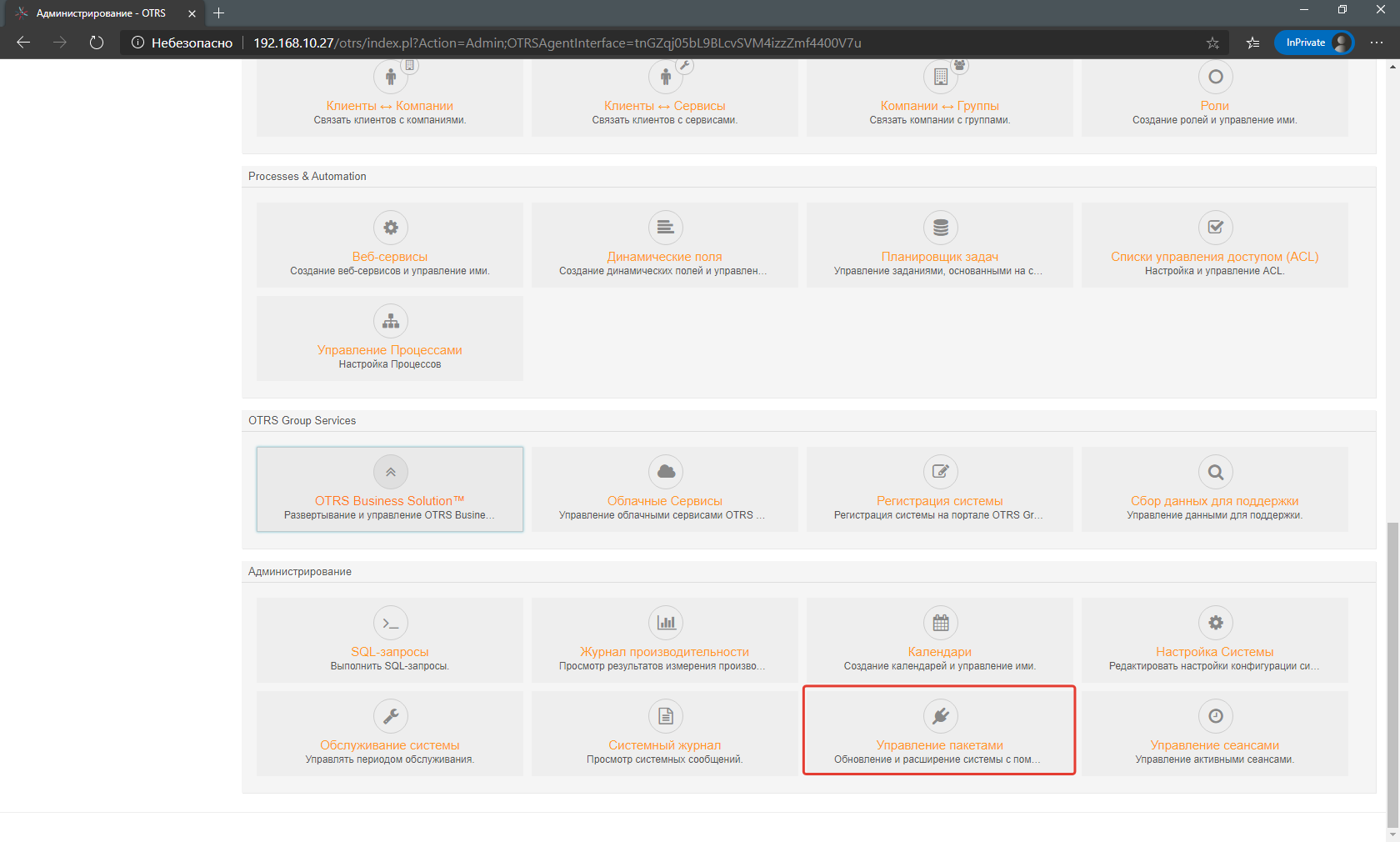
Task: Open Регистрация системы link
Action: click(x=940, y=501)
